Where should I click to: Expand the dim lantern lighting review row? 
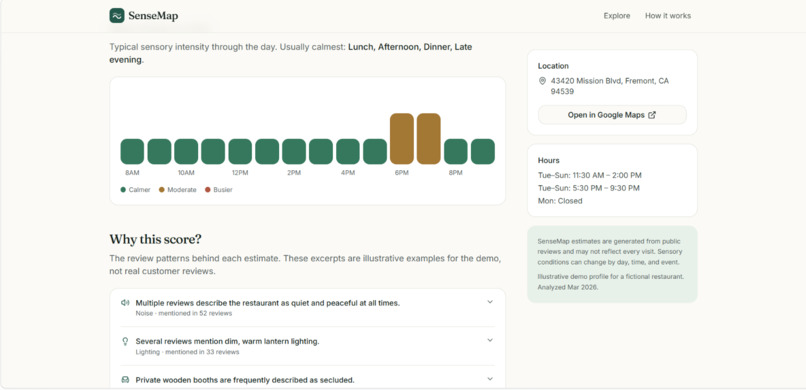pos(307,346)
